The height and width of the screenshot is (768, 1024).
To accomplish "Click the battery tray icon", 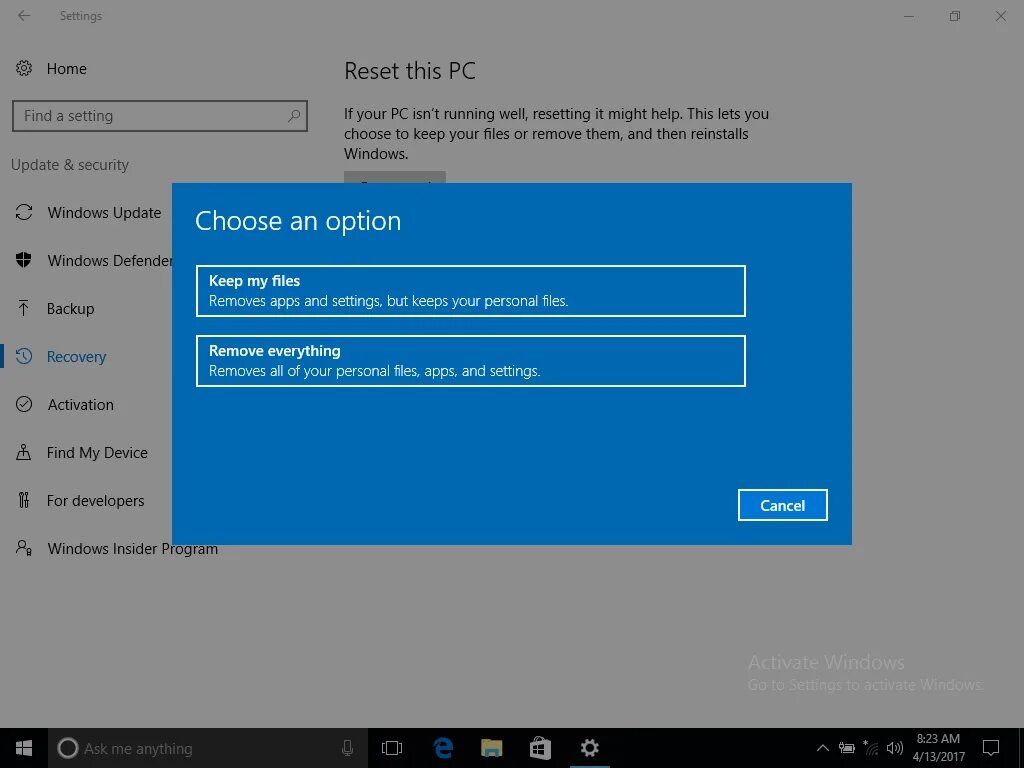I will coord(847,748).
